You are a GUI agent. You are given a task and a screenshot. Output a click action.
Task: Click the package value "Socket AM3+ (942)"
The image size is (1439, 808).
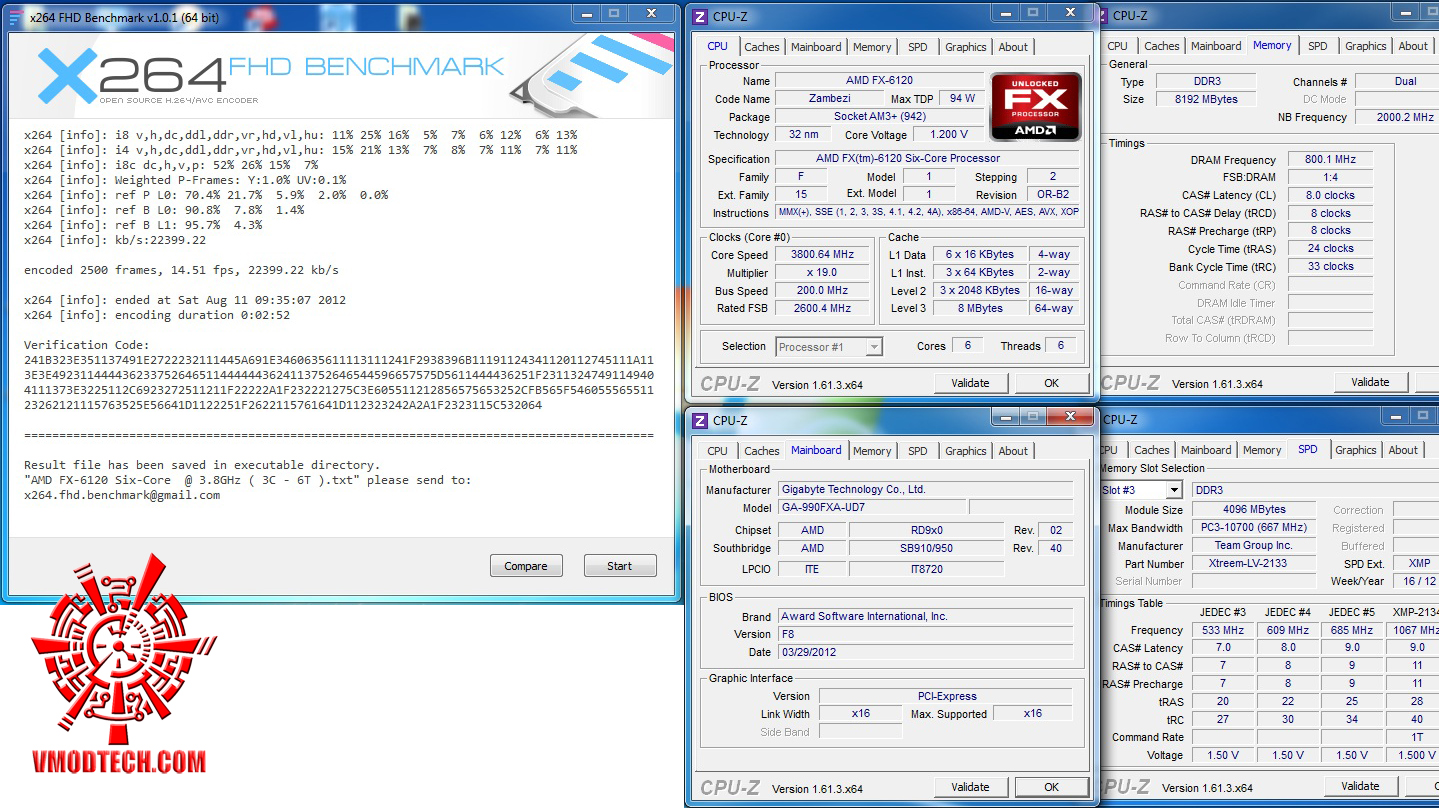pos(879,117)
